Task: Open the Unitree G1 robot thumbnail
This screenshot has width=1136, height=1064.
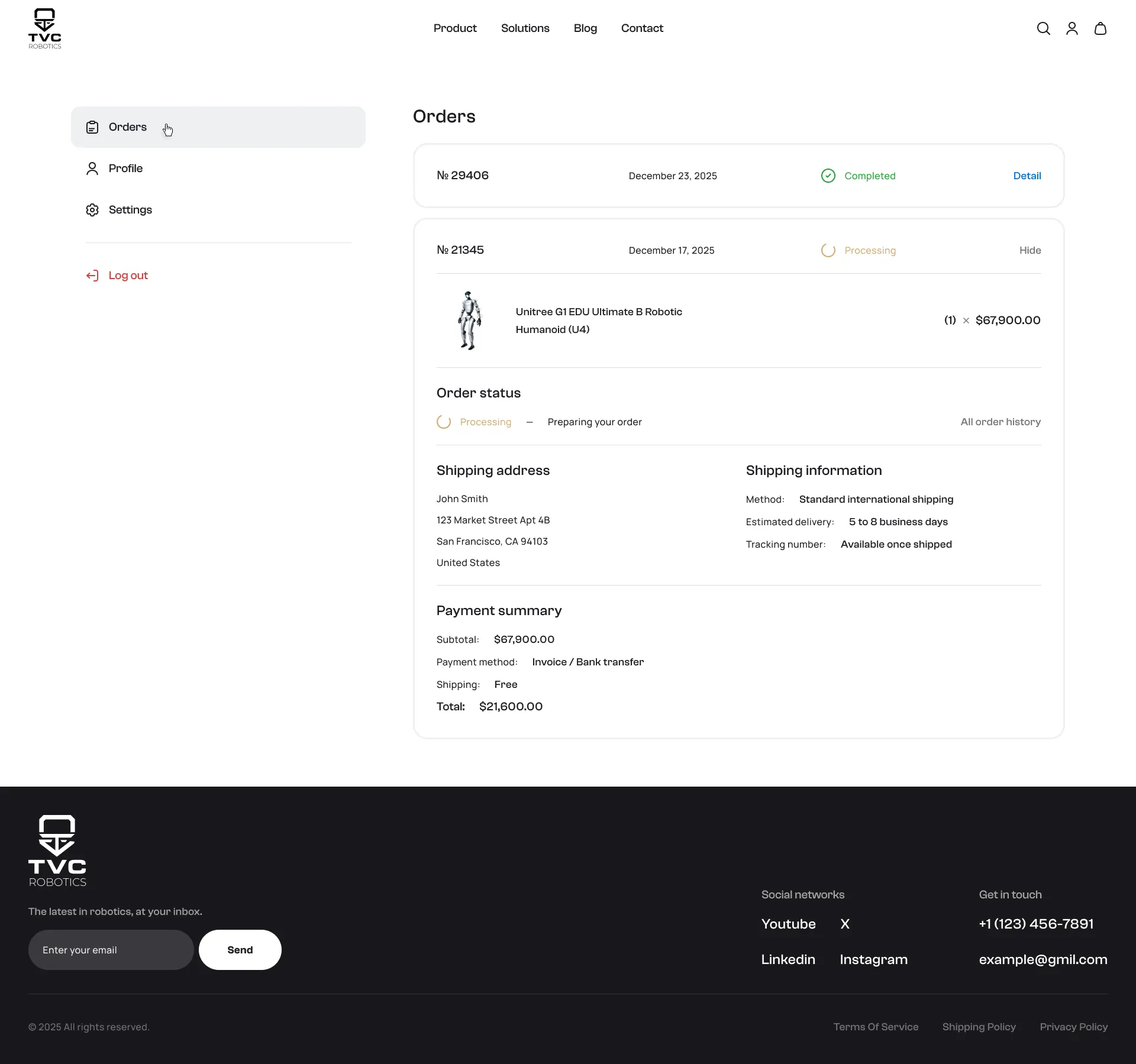Action: click(470, 321)
